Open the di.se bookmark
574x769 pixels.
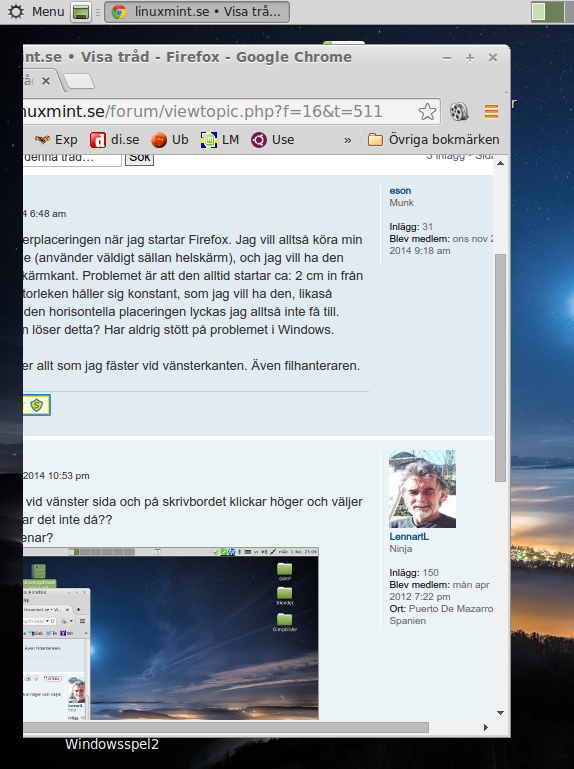click(115, 140)
